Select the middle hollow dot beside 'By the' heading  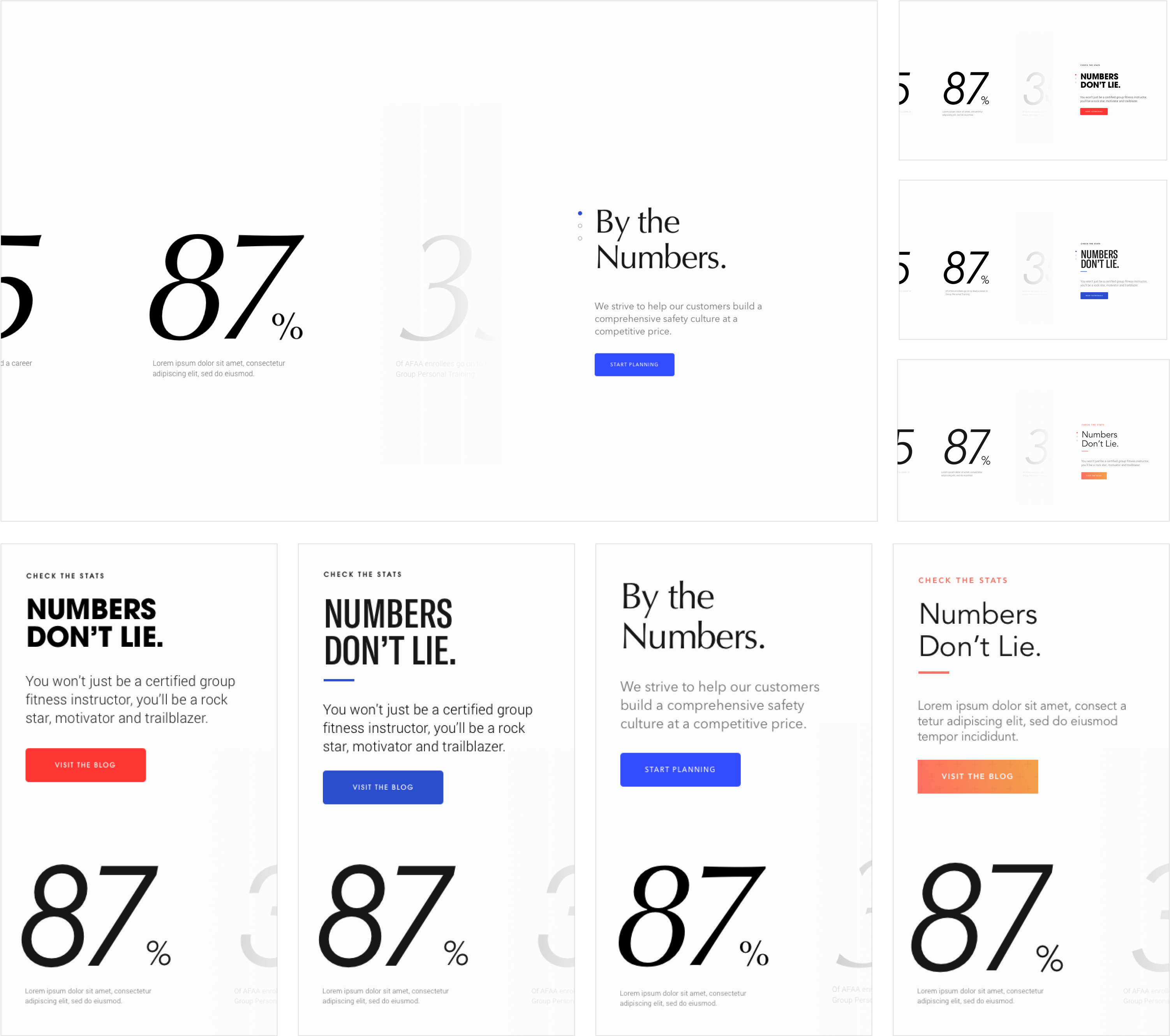(x=580, y=226)
